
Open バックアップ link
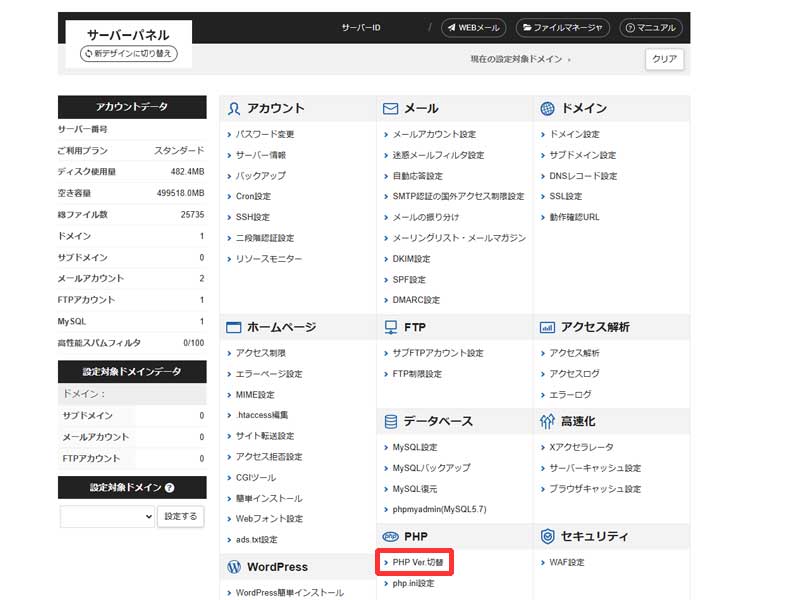[261, 176]
